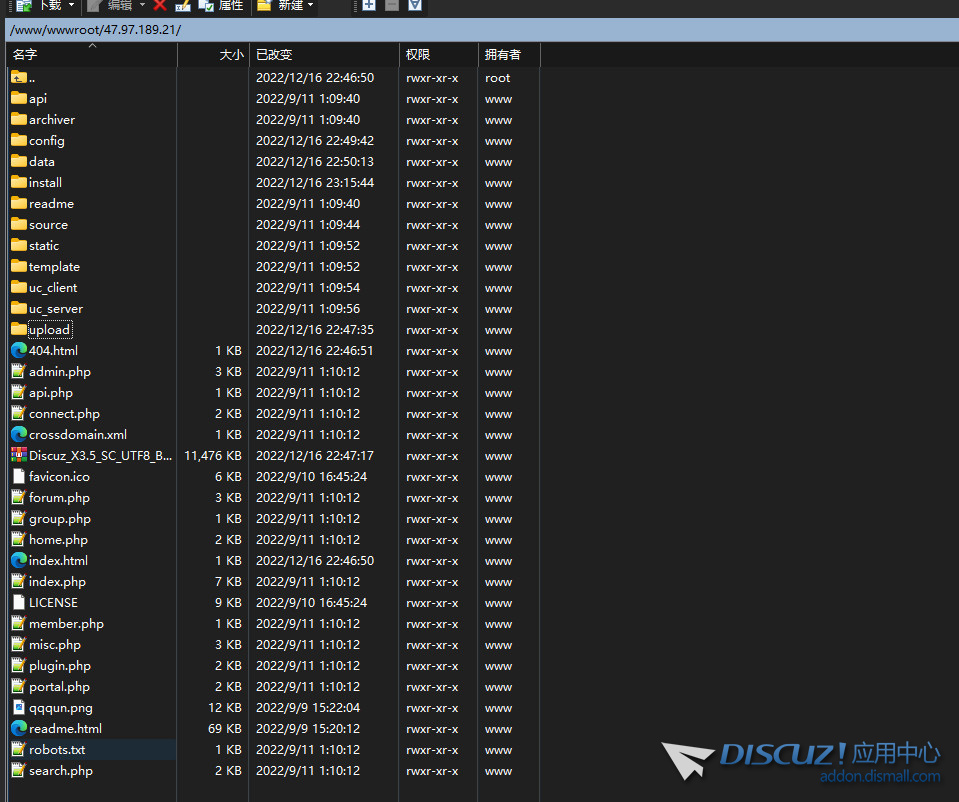Select the Discuz_X3.5 archive file icon
This screenshot has width=959, height=802.
(19, 456)
